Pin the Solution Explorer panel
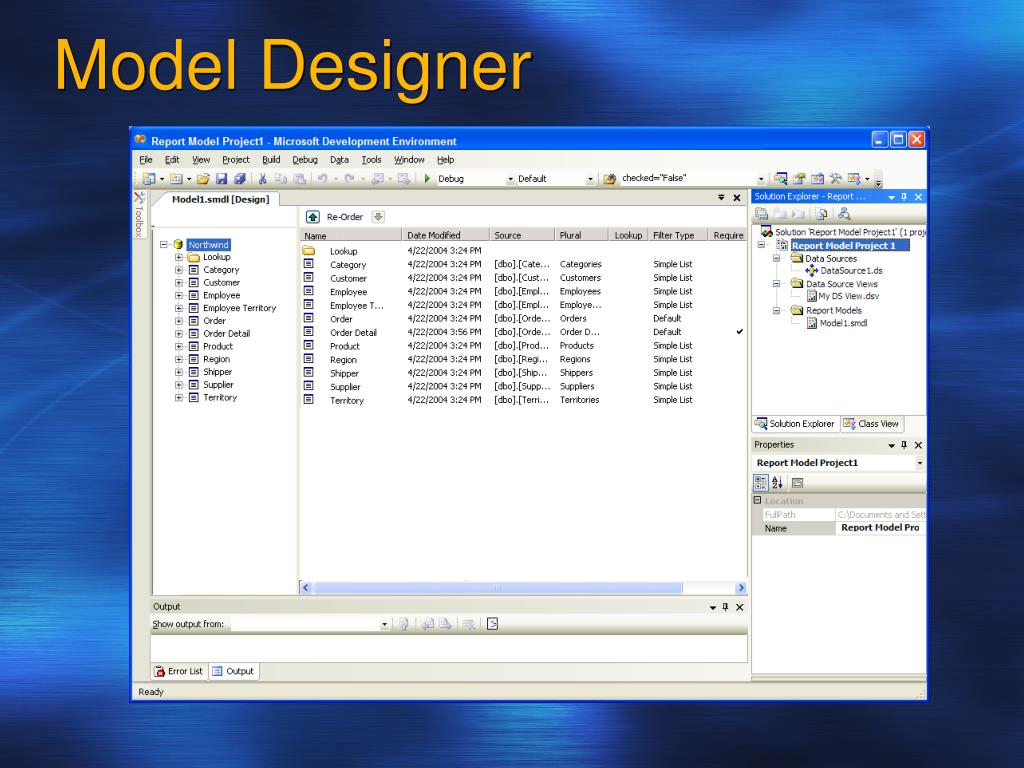The height and width of the screenshot is (768, 1024). (904, 197)
